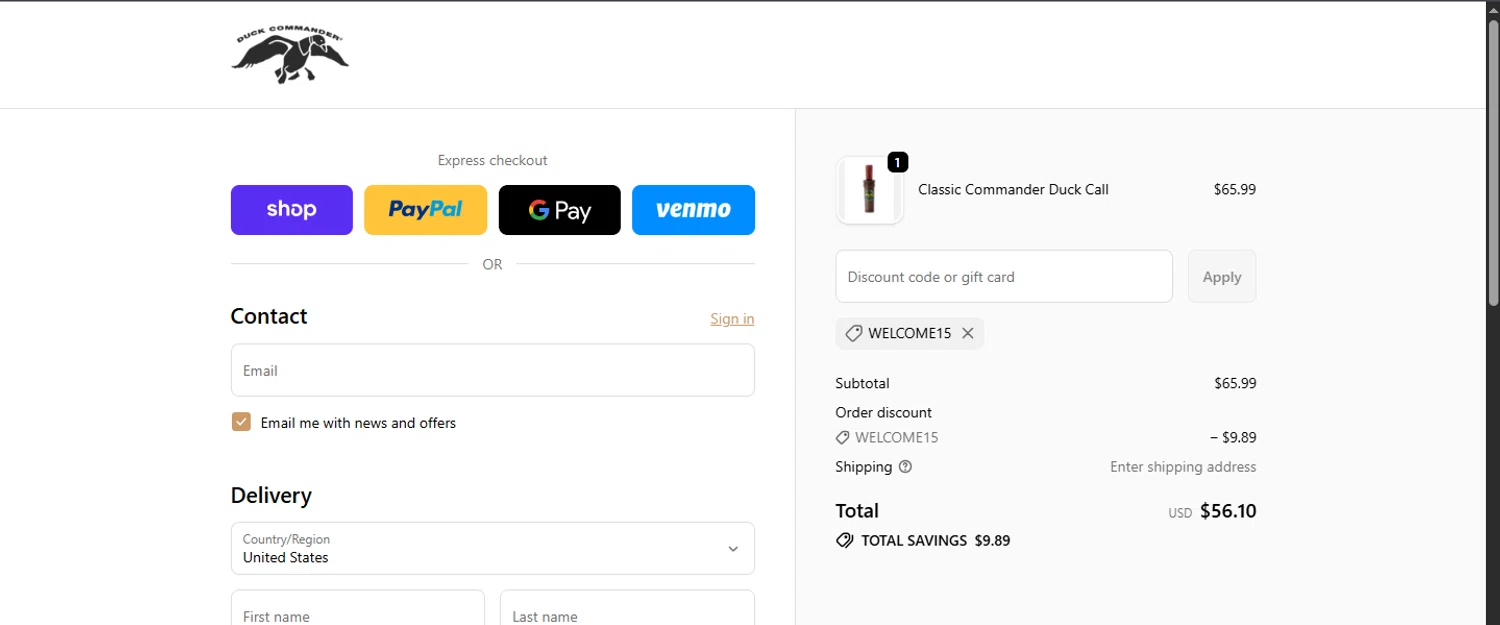Click the Apply discount button
This screenshot has height=625, width=1500.
coord(1222,277)
